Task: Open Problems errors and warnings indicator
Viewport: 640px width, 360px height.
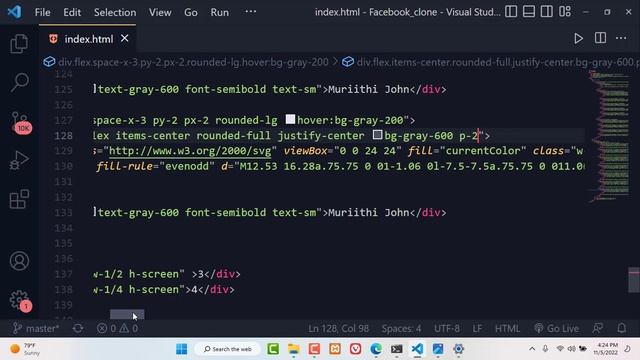Action: [x=118, y=328]
